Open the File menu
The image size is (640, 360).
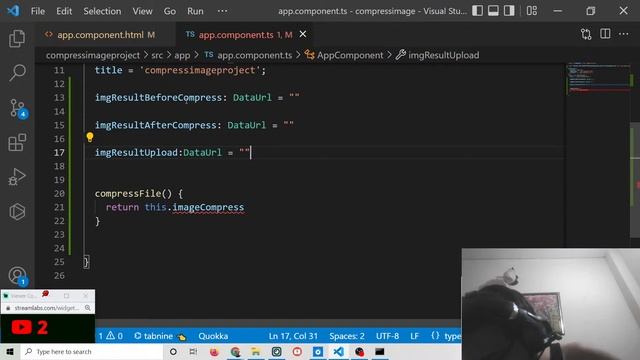(x=38, y=11)
